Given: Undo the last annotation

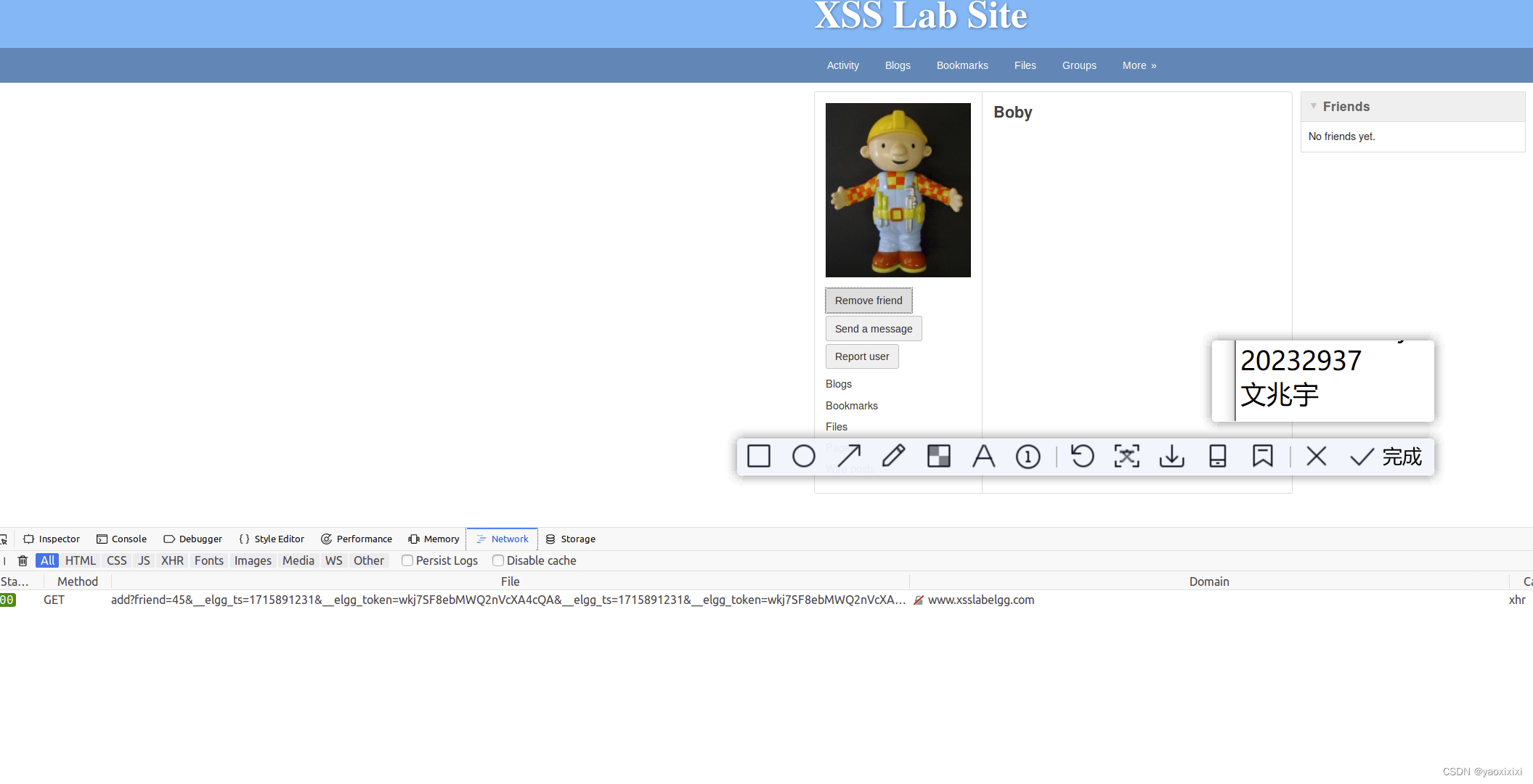Looking at the screenshot, I should pyautogui.click(x=1082, y=457).
